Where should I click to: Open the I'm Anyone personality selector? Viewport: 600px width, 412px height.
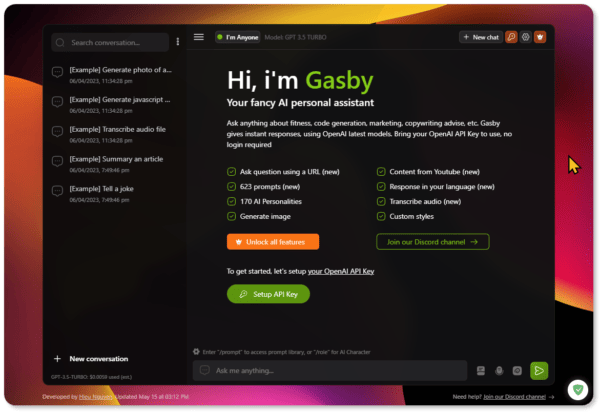(x=237, y=37)
